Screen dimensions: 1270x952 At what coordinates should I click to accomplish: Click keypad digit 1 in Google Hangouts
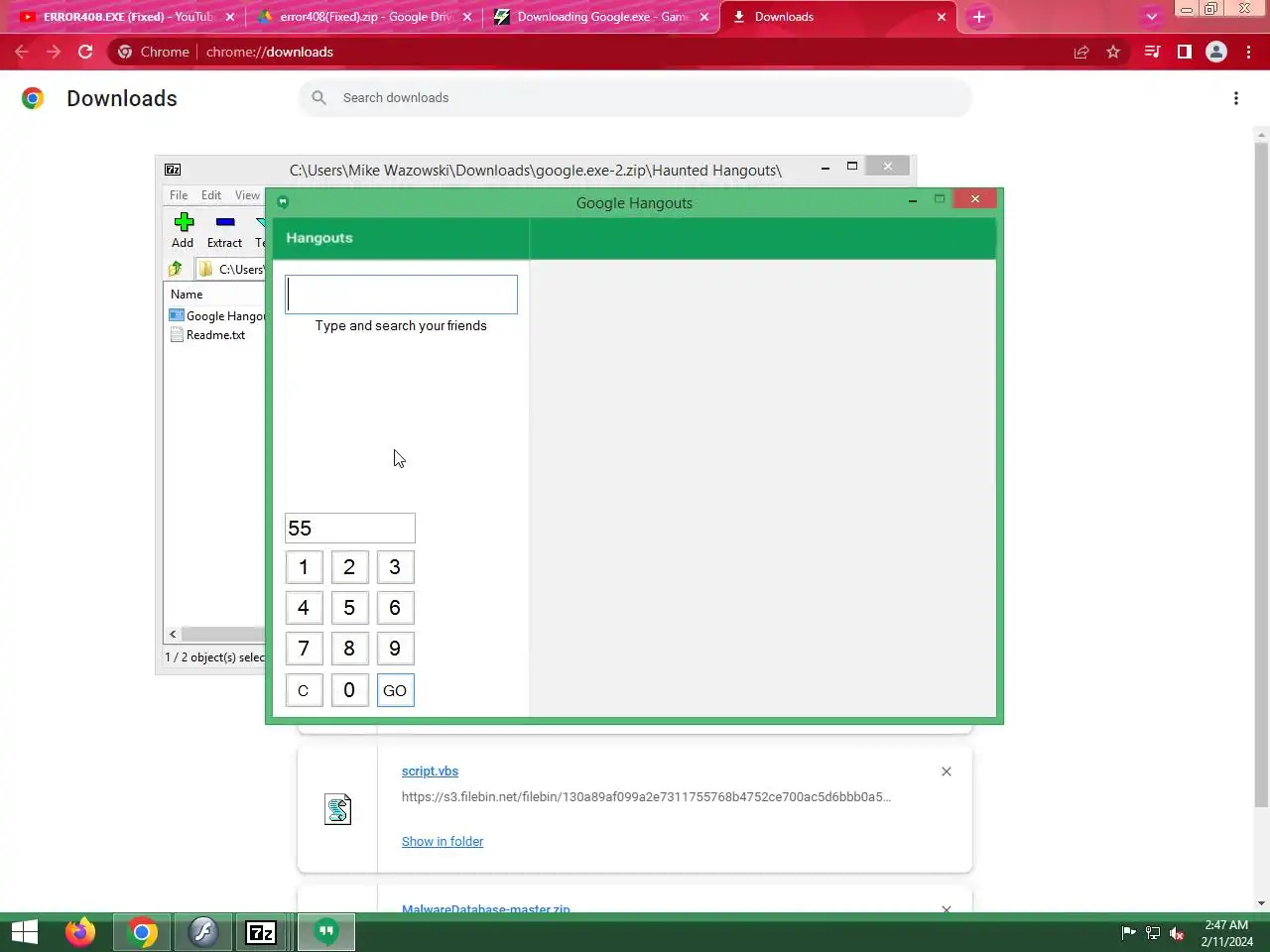(x=304, y=567)
